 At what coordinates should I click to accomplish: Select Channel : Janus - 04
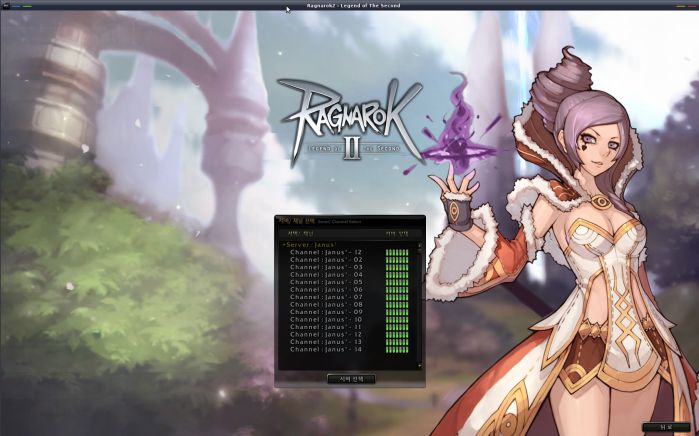tap(326, 275)
